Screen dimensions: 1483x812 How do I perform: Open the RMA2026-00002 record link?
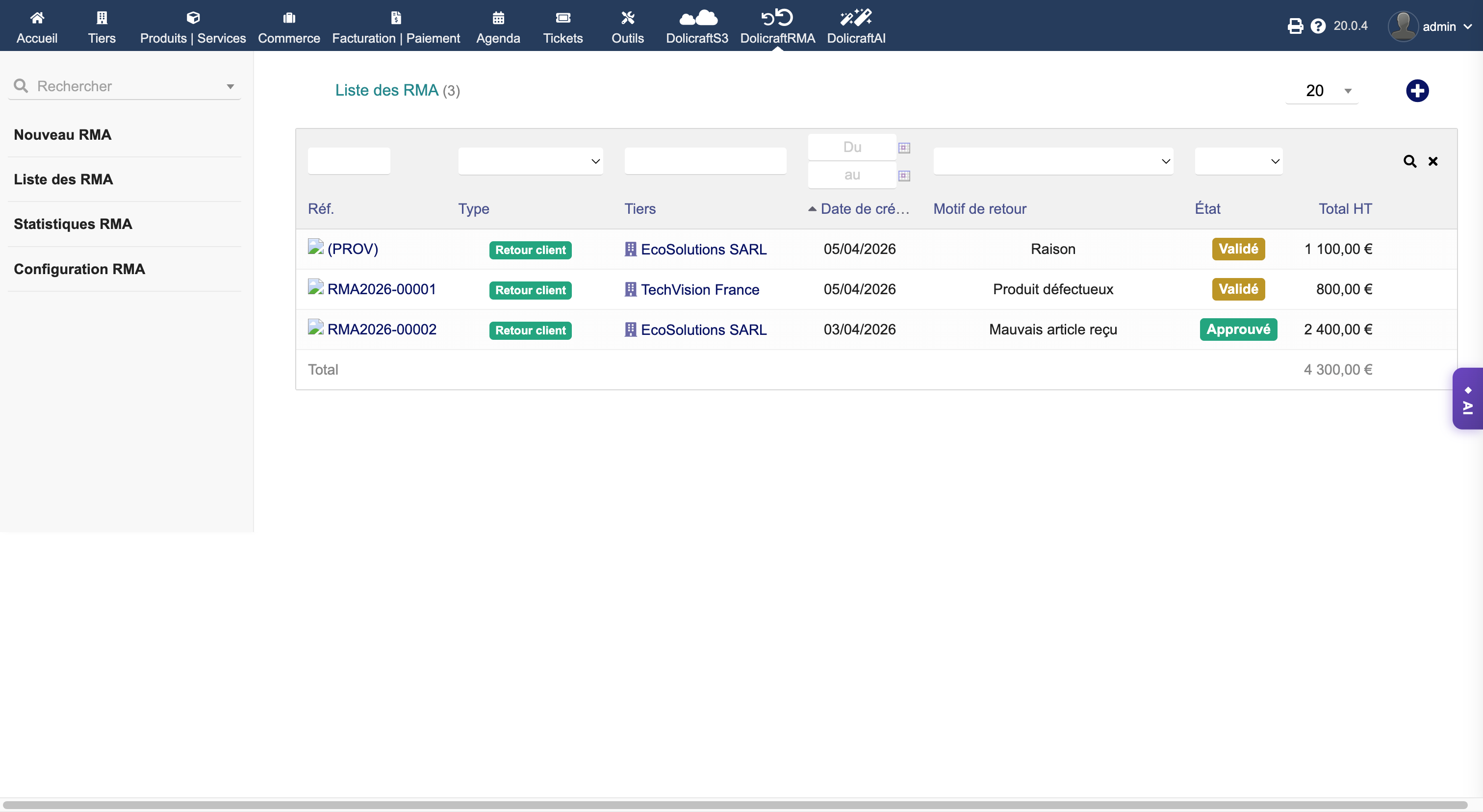[382, 329]
